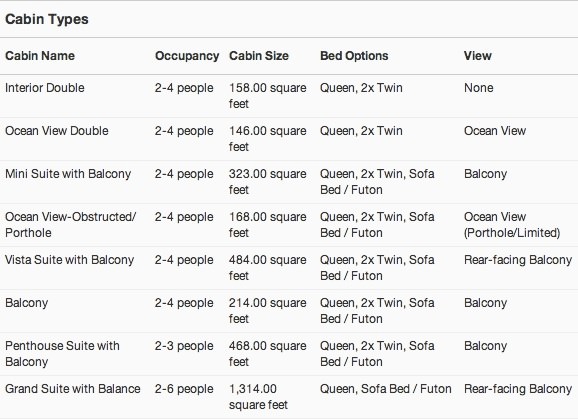Click the 1,314.00 square feet cell

258,397
